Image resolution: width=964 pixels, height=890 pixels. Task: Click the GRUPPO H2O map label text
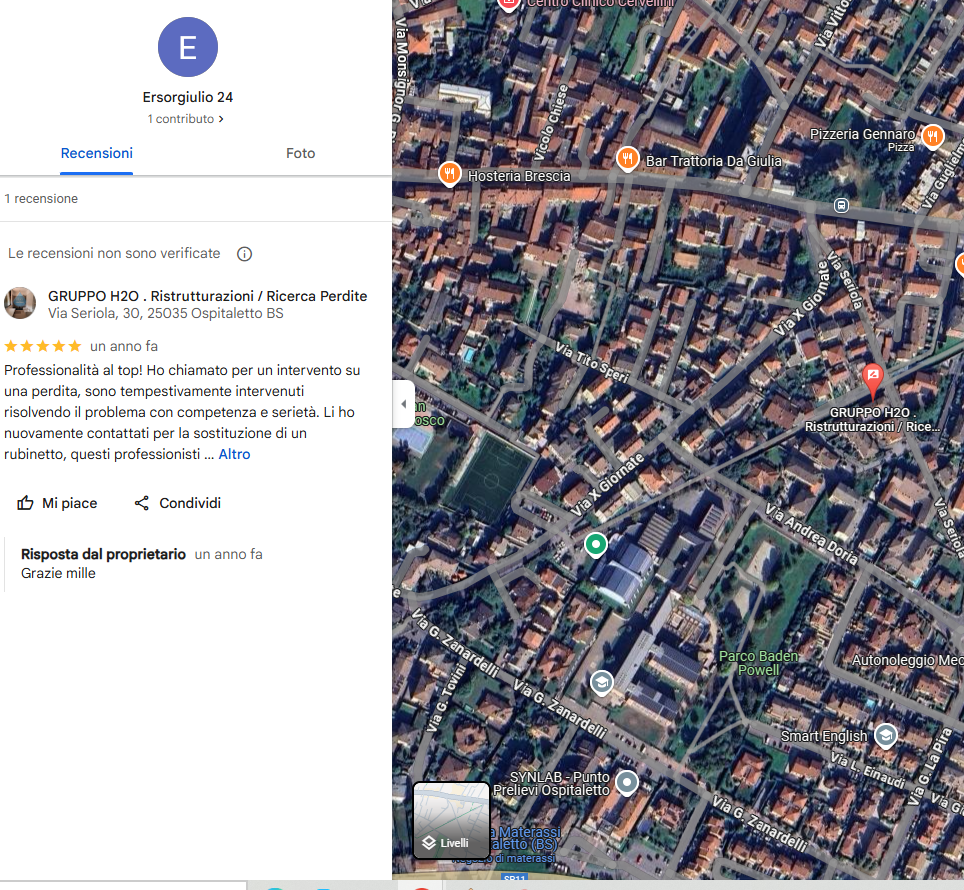[x=872, y=419]
